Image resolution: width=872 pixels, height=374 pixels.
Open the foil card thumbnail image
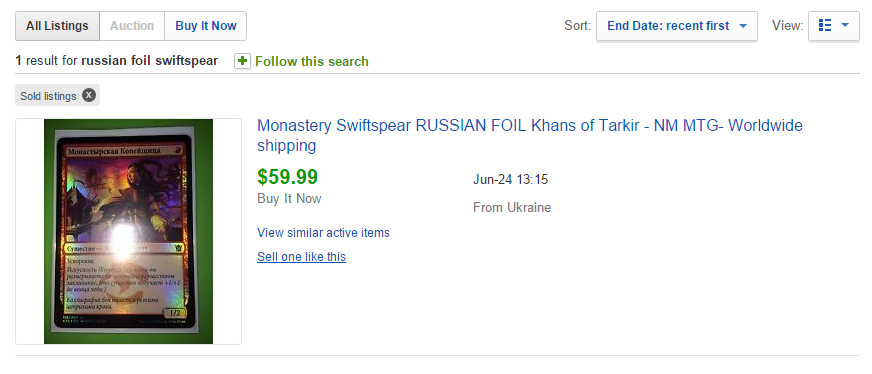click(128, 231)
